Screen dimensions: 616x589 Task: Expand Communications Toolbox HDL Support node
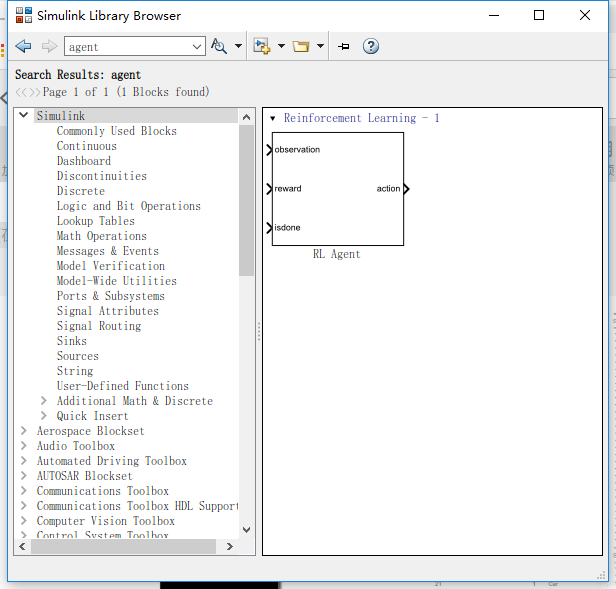[x=24, y=506]
